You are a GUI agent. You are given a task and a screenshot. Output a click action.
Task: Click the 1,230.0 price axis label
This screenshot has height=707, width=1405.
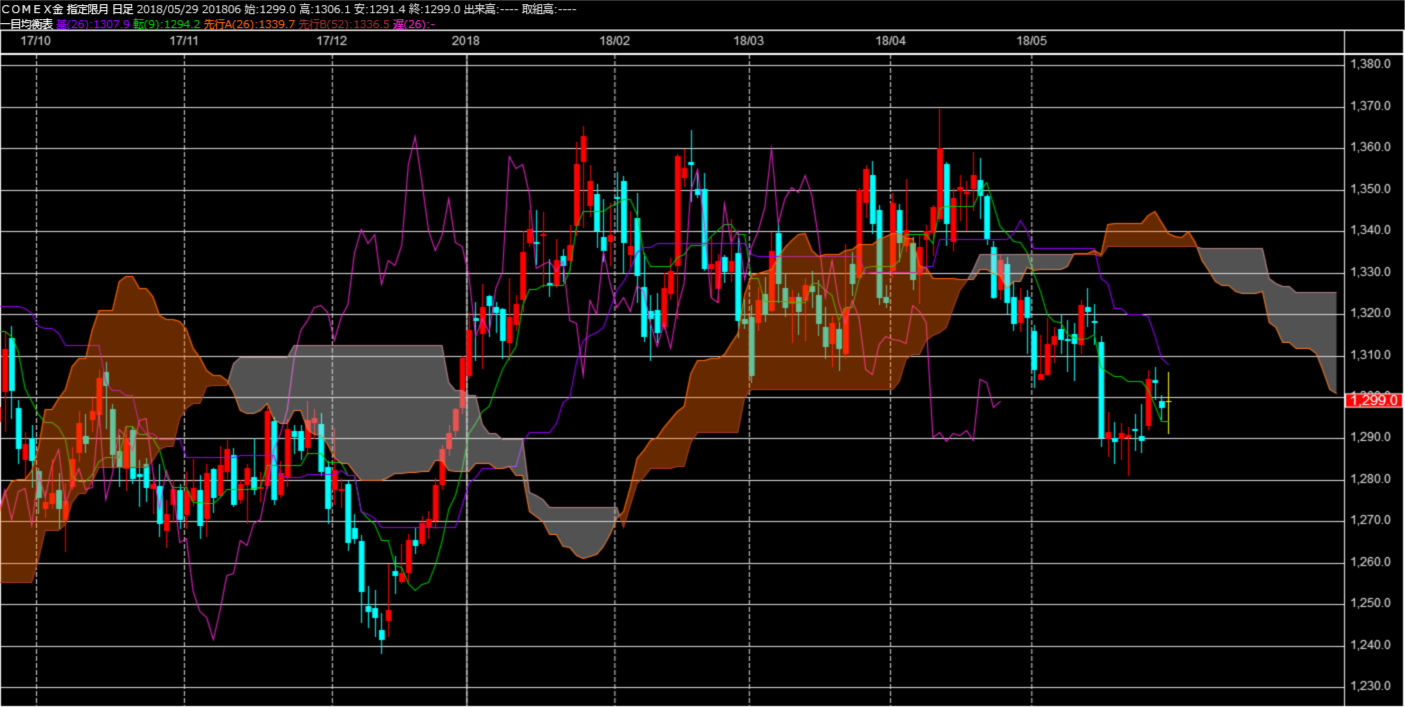1371,687
